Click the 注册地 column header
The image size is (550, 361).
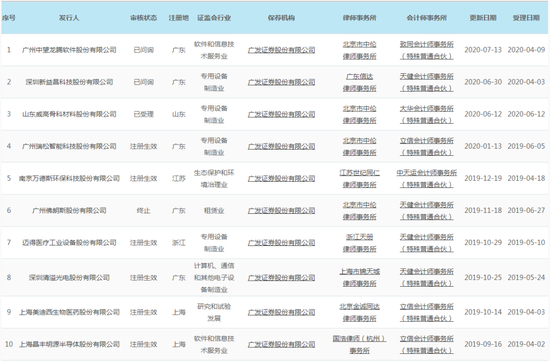(179, 18)
